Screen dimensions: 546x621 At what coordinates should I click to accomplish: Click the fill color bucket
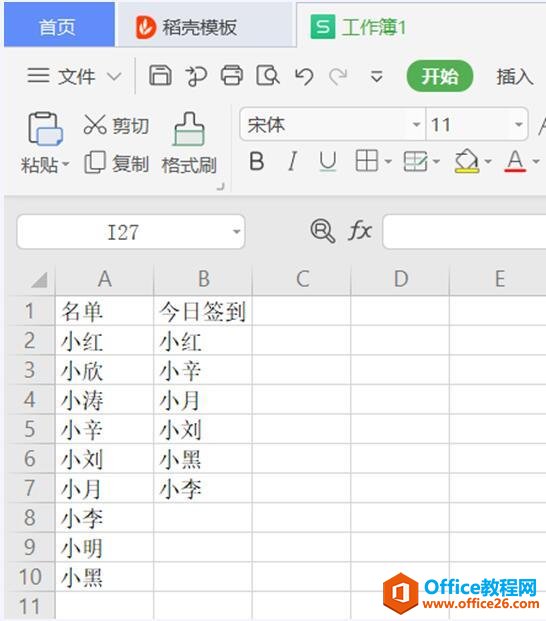[467, 161]
